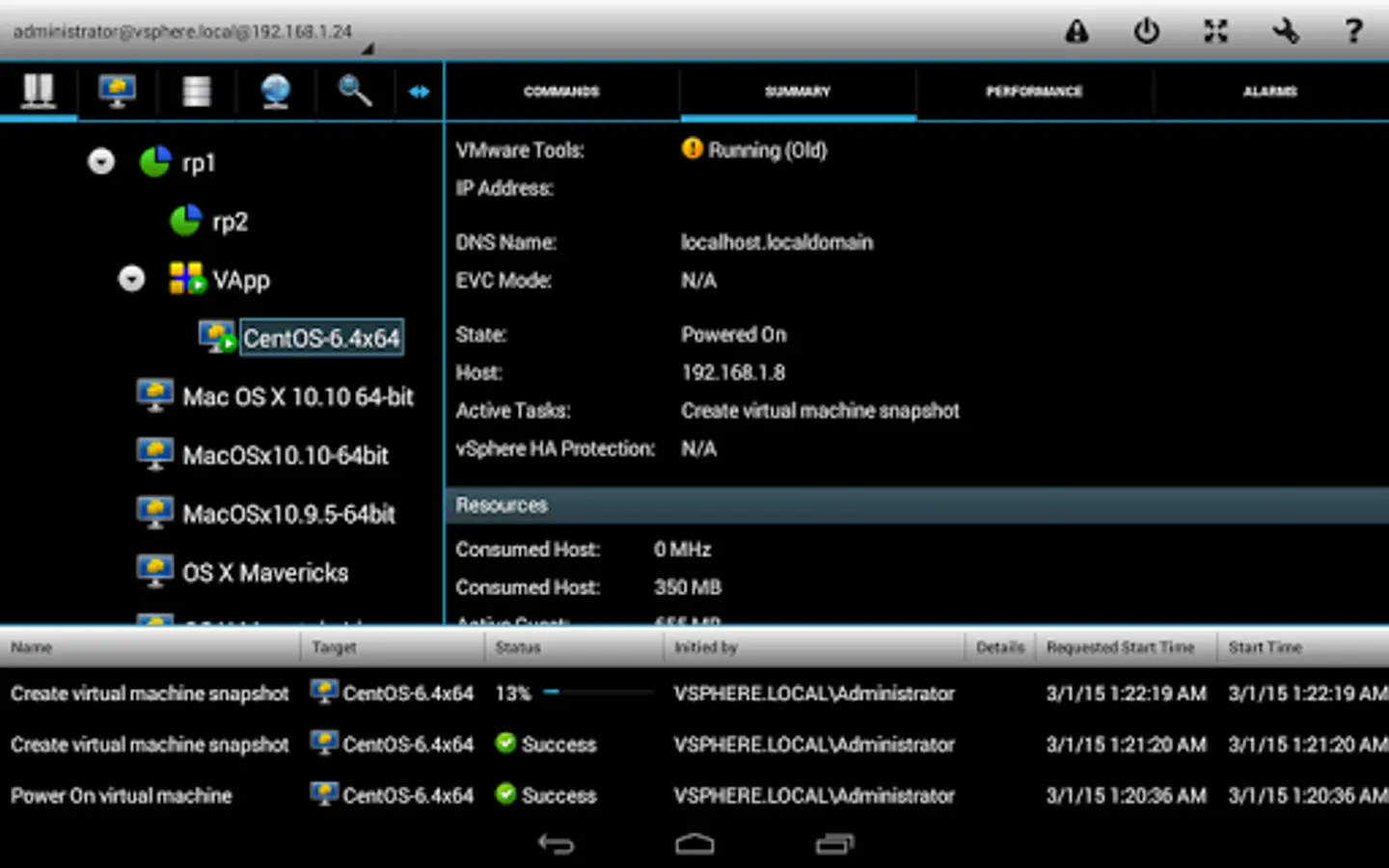Select MacOSx10.9.5-64bit in the tree

(x=289, y=514)
